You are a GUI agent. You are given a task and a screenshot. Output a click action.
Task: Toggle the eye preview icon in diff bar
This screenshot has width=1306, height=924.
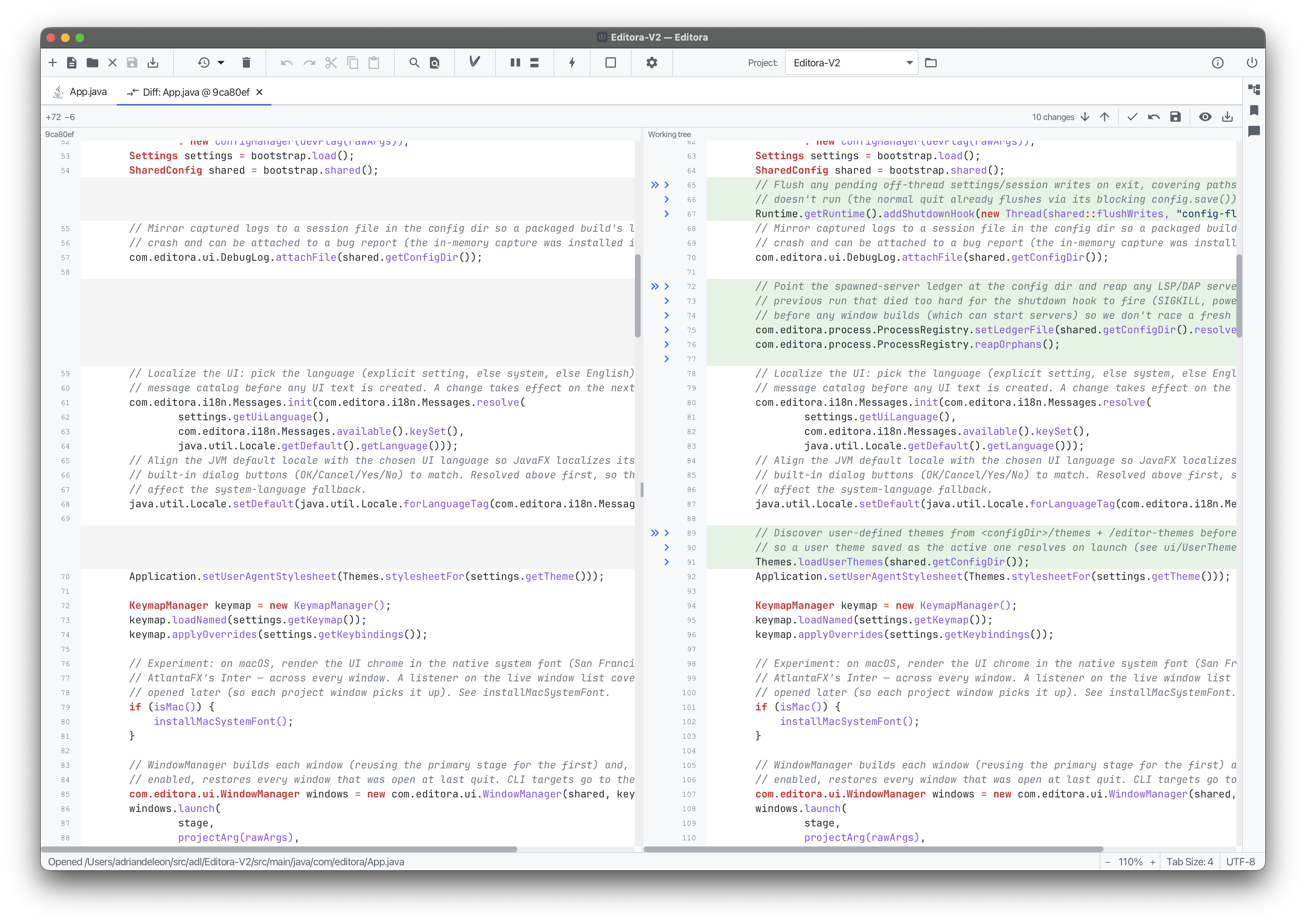(x=1205, y=117)
